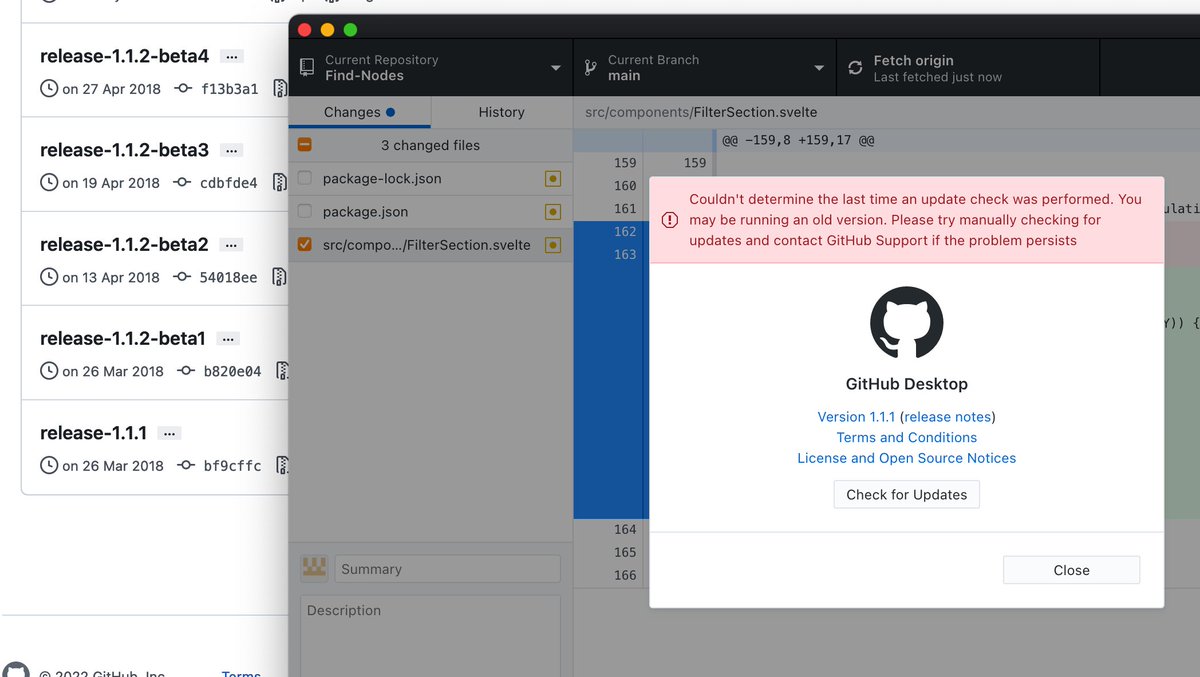The height and width of the screenshot is (677, 1200).
Task: Select the Changes tab
Action: point(353,112)
